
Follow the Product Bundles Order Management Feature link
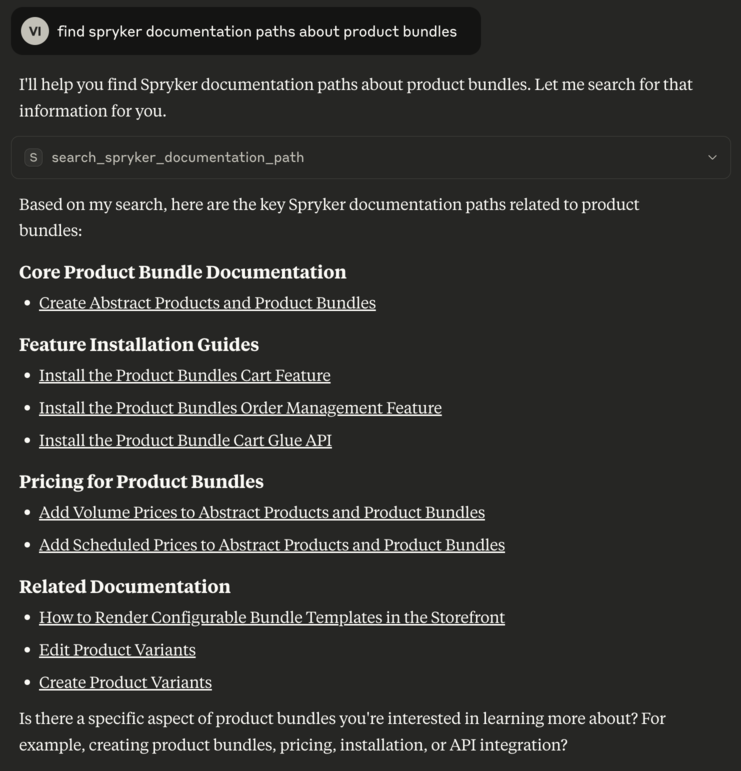point(240,408)
